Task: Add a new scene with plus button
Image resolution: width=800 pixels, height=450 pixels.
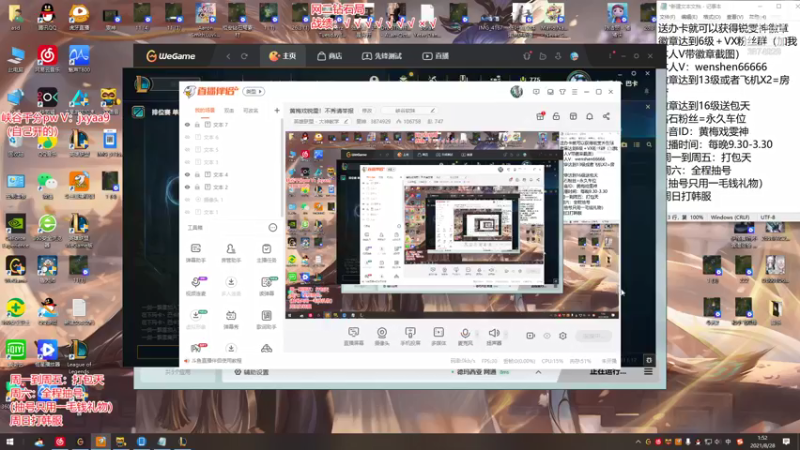Action: 277,110
